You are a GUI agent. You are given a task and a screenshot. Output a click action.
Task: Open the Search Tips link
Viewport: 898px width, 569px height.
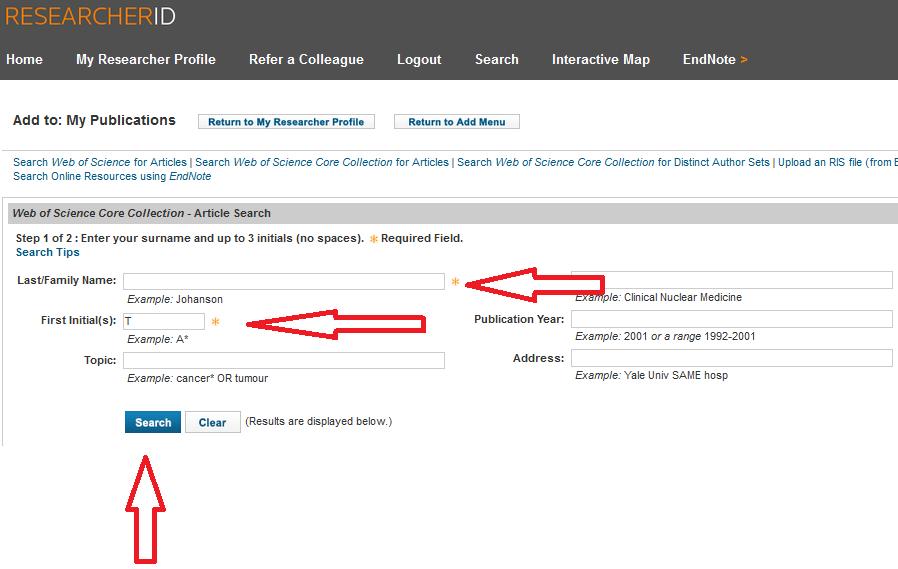point(48,252)
